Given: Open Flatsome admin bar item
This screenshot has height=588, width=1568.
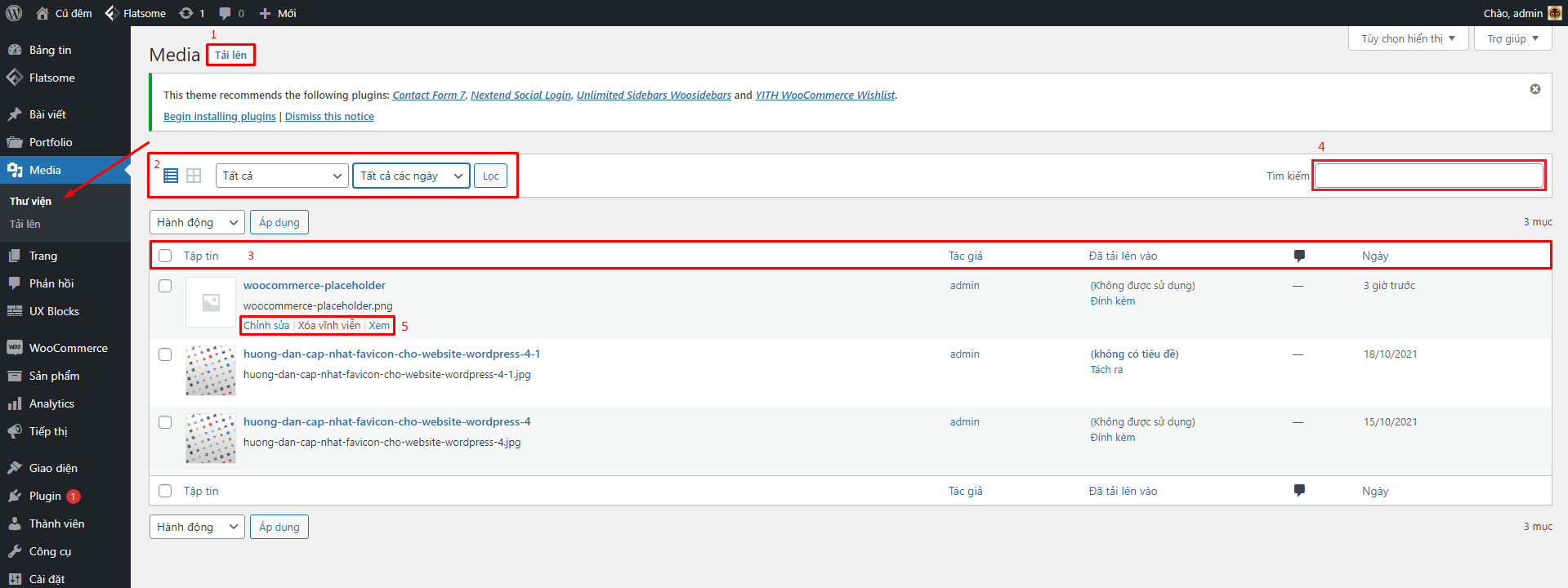Looking at the screenshot, I should [x=136, y=13].
